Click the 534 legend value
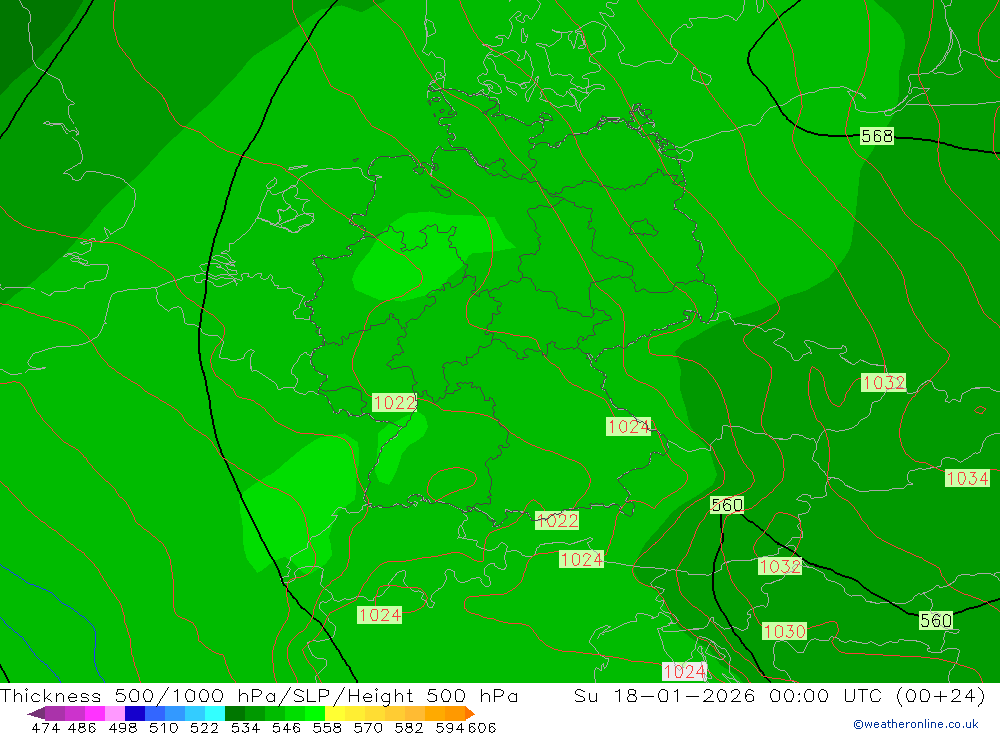The image size is (1000, 733). pos(245,727)
